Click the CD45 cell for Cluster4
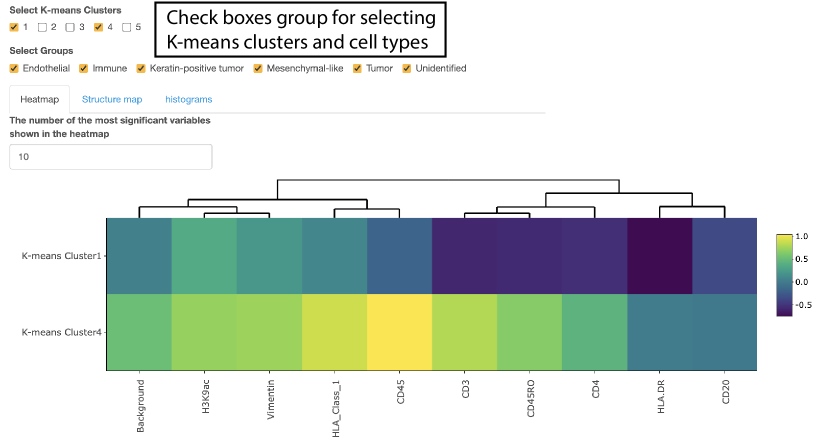The height and width of the screenshot is (444, 830). point(399,332)
